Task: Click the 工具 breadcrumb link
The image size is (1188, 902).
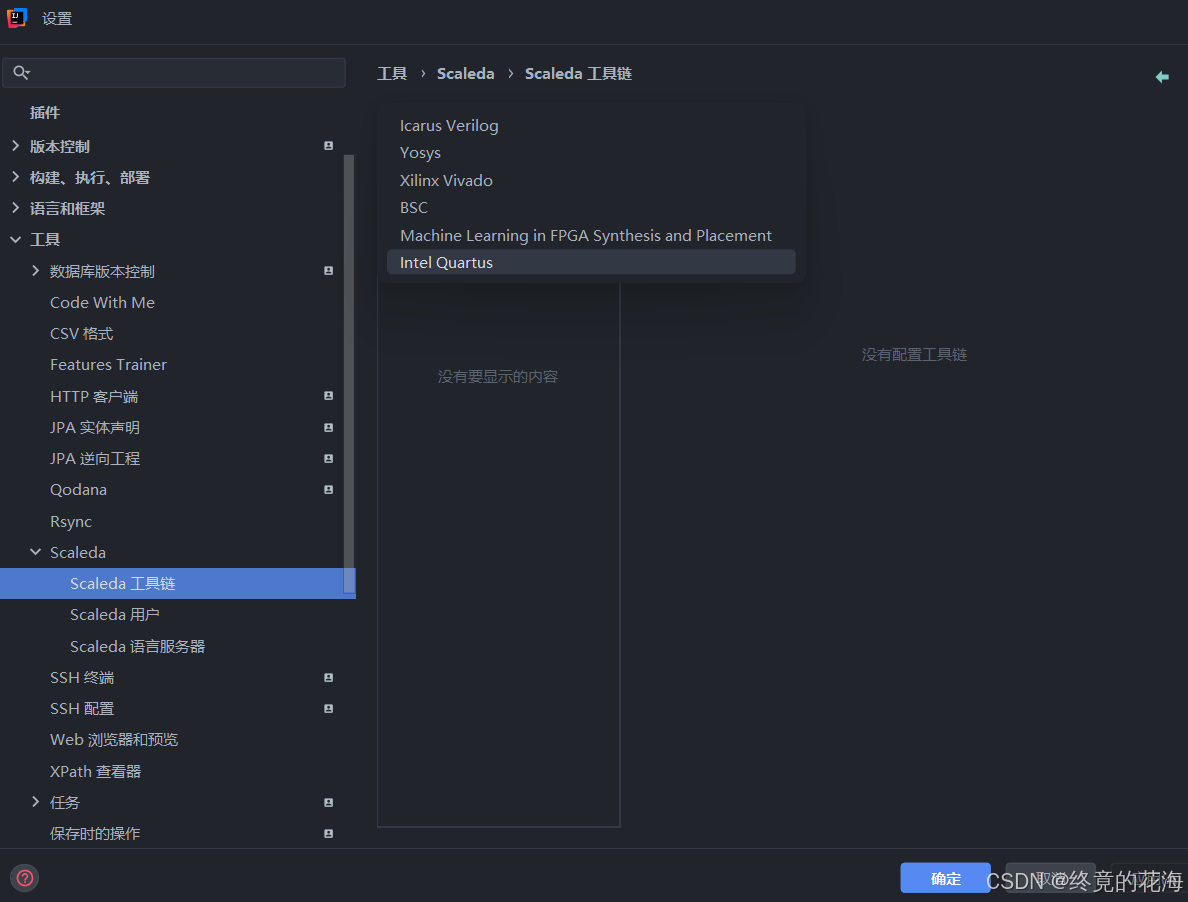Action: [x=392, y=73]
